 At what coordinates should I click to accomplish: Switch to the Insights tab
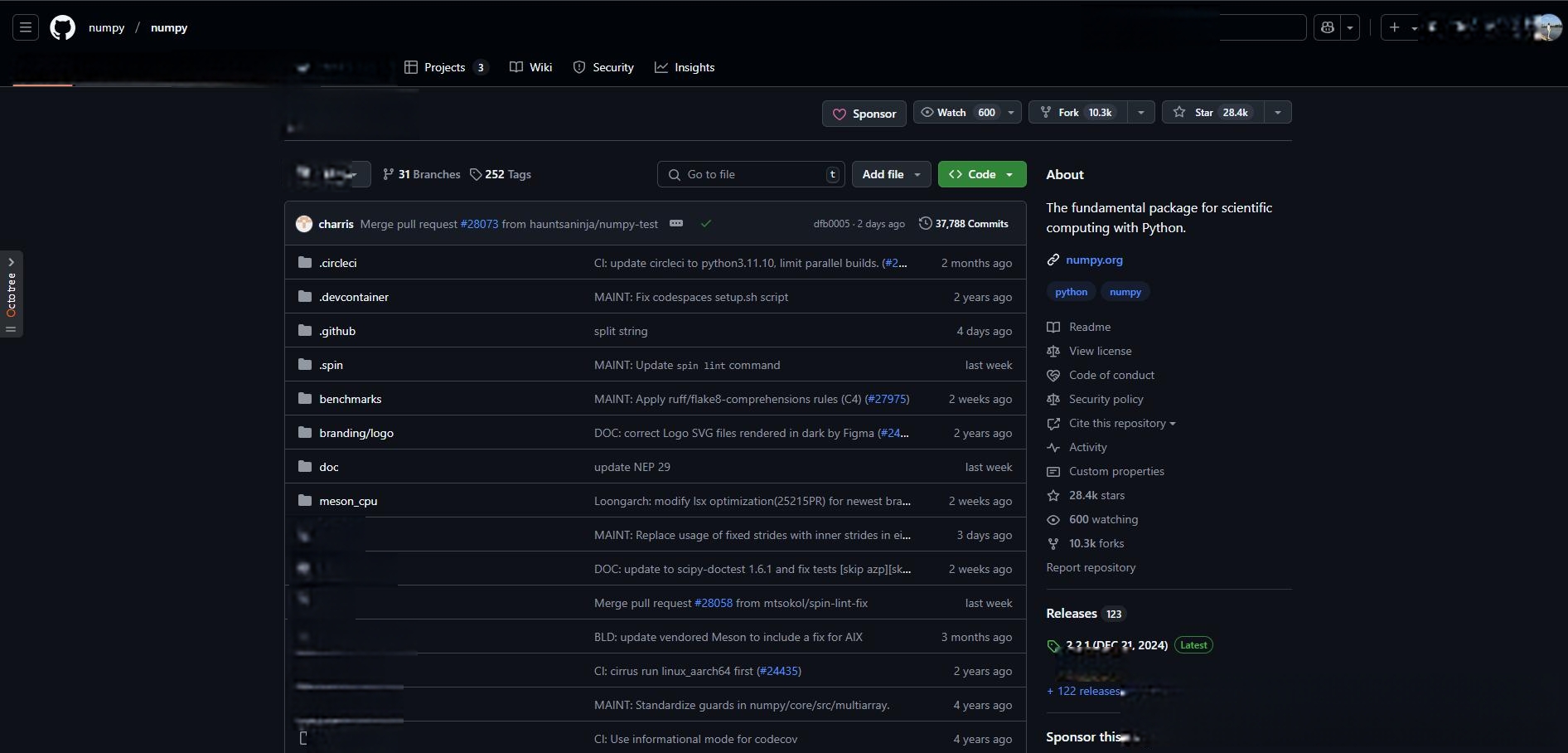pos(685,67)
